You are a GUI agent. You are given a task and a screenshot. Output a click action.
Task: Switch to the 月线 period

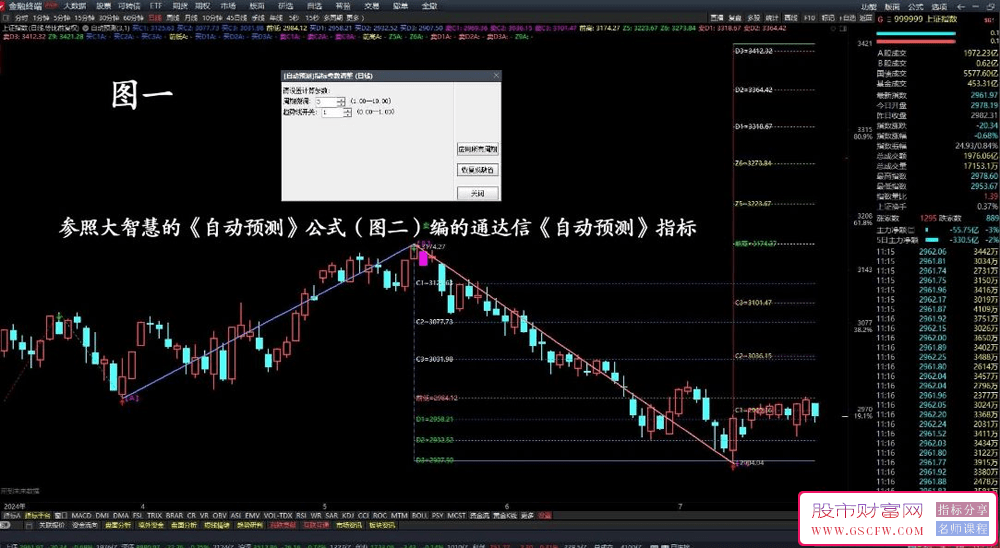pyautogui.click(x=191, y=18)
